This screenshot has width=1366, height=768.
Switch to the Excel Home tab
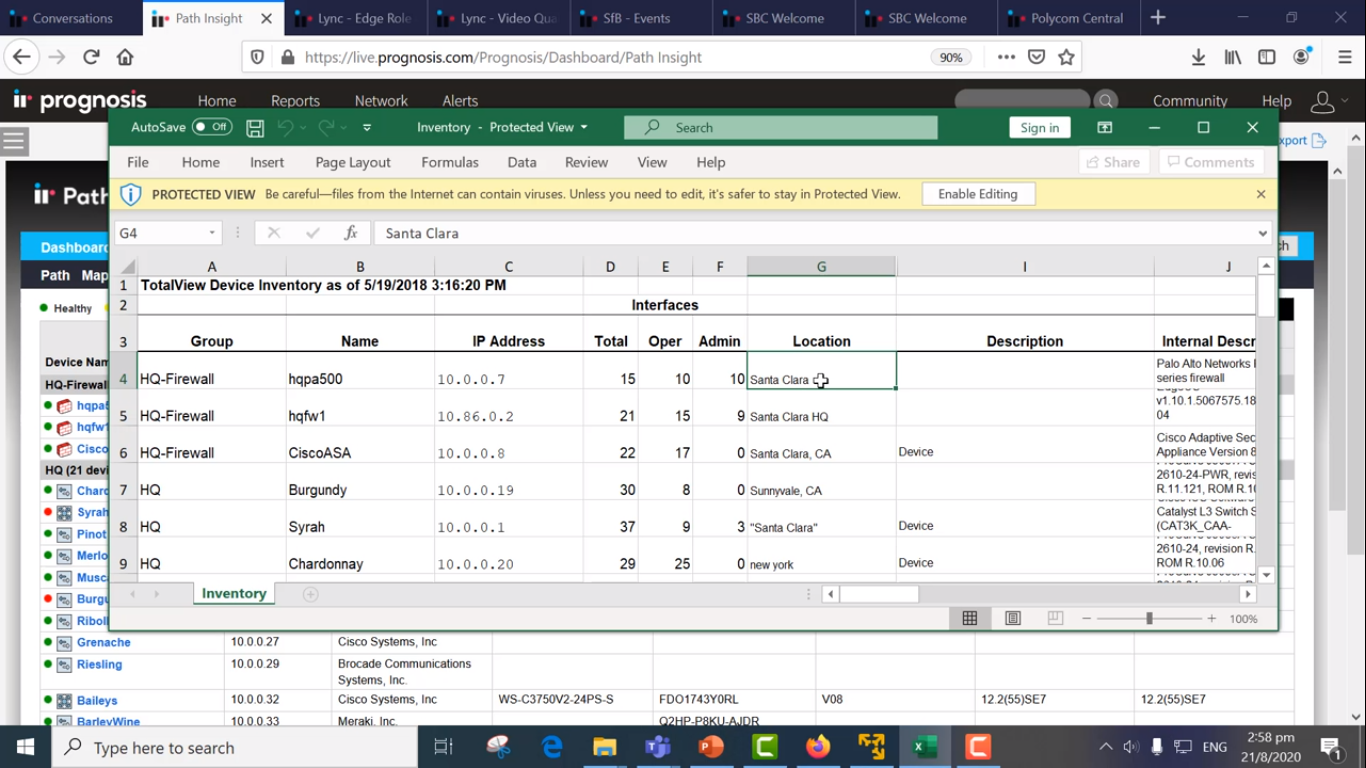point(201,162)
